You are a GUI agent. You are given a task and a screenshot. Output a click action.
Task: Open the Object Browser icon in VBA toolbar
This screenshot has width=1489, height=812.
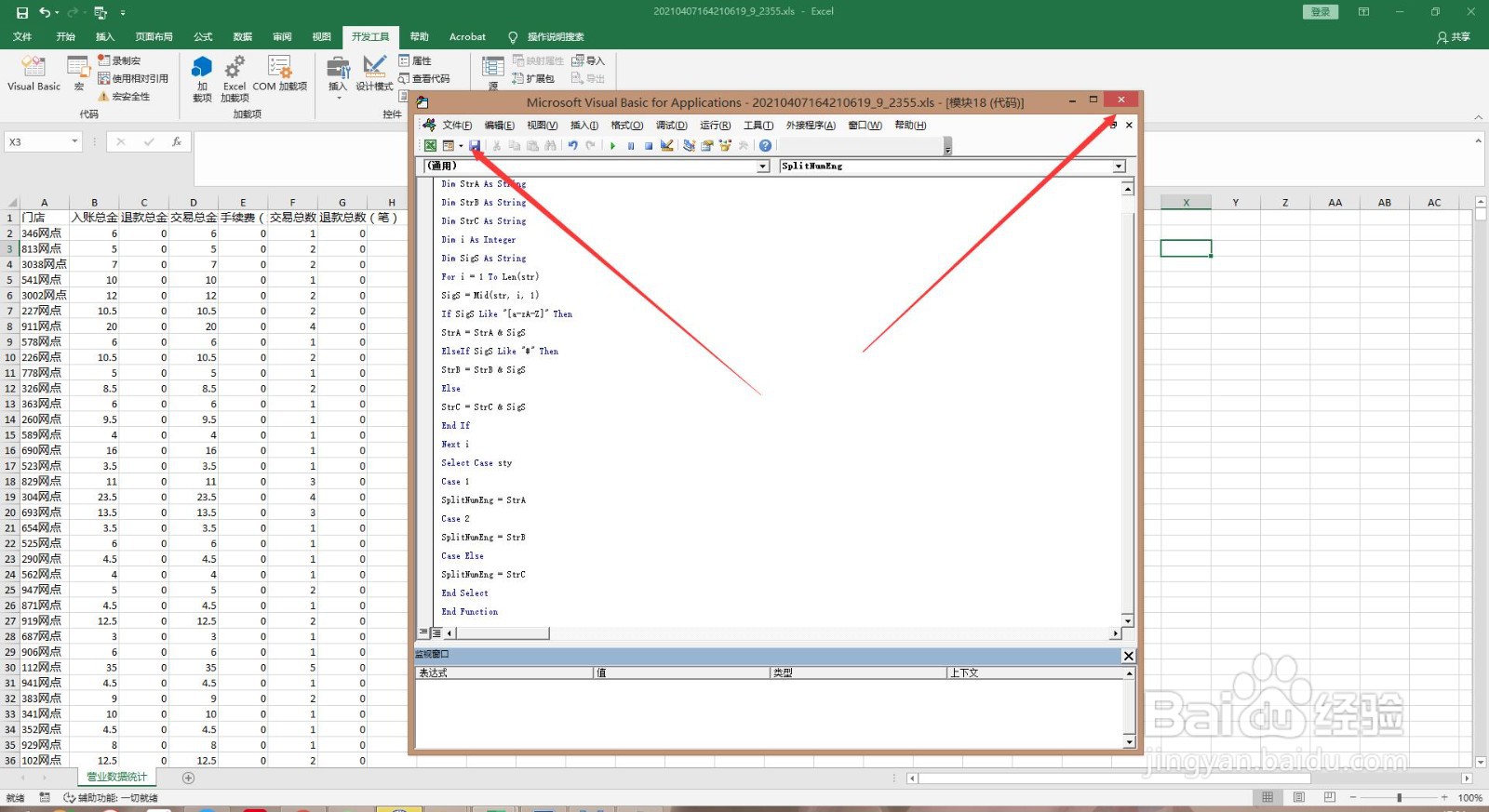coord(725,145)
